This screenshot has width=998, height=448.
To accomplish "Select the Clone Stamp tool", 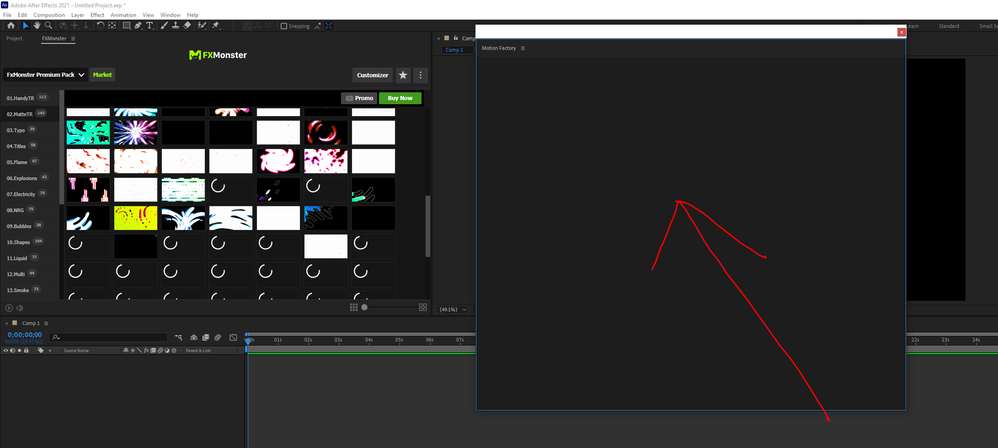I will [x=176, y=25].
